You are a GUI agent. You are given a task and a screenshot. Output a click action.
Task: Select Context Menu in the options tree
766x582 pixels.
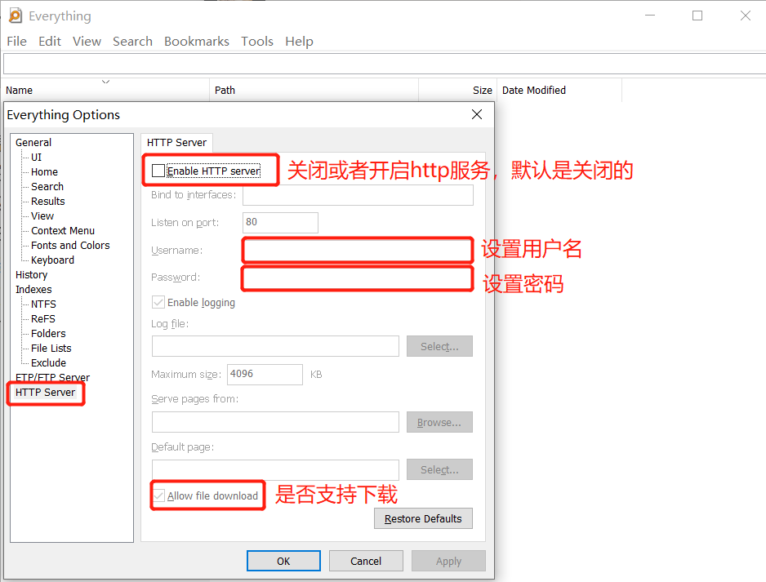[63, 230]
